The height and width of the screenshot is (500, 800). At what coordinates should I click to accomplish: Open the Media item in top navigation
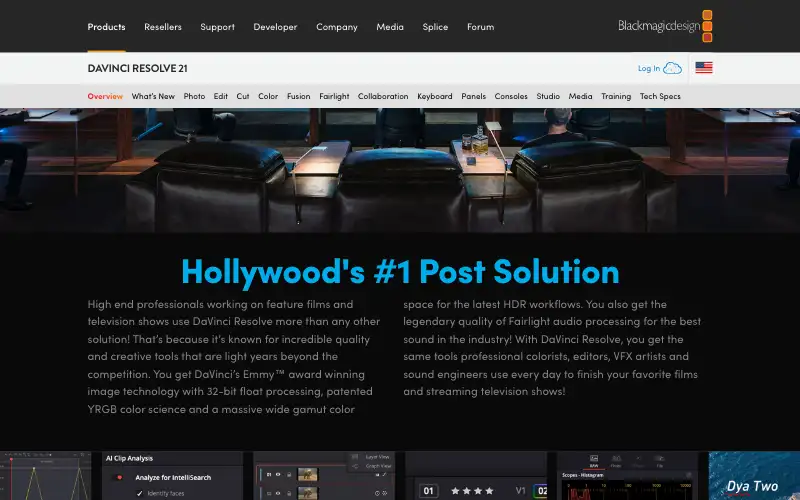pyautogui.click(x=390, y=27)
